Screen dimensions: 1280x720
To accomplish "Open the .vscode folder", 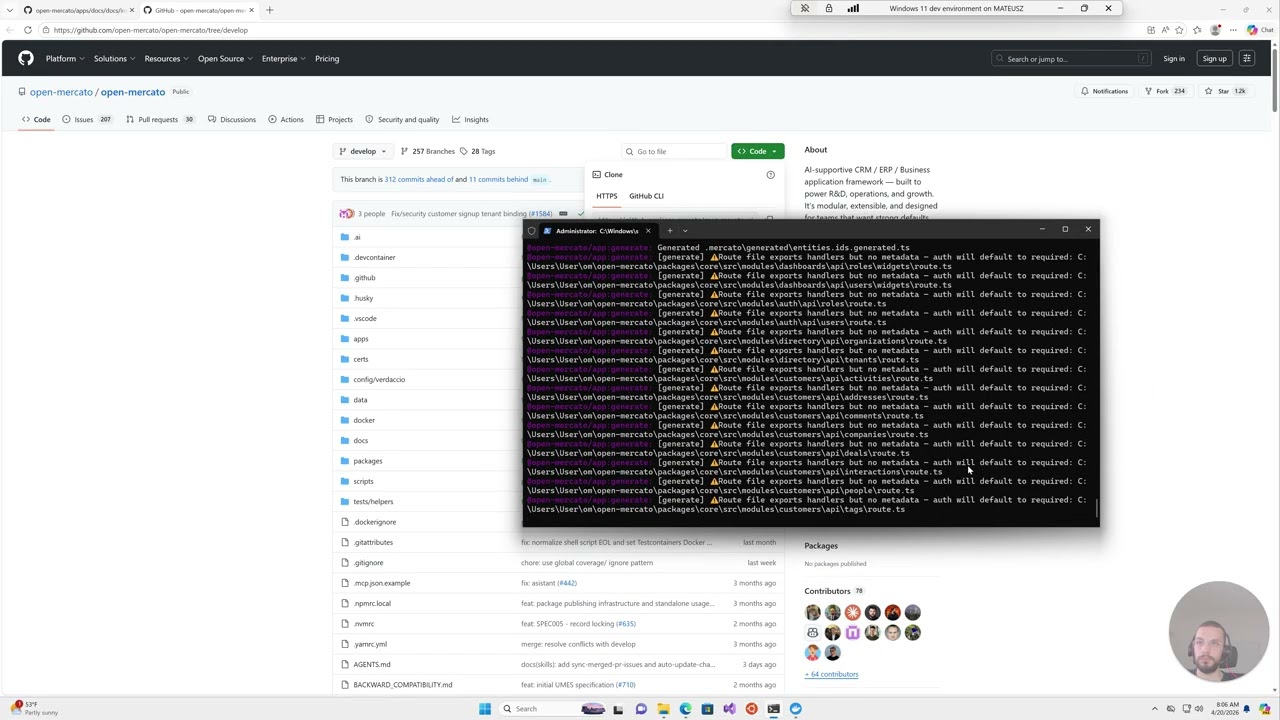I will click(x=365, y=318).
